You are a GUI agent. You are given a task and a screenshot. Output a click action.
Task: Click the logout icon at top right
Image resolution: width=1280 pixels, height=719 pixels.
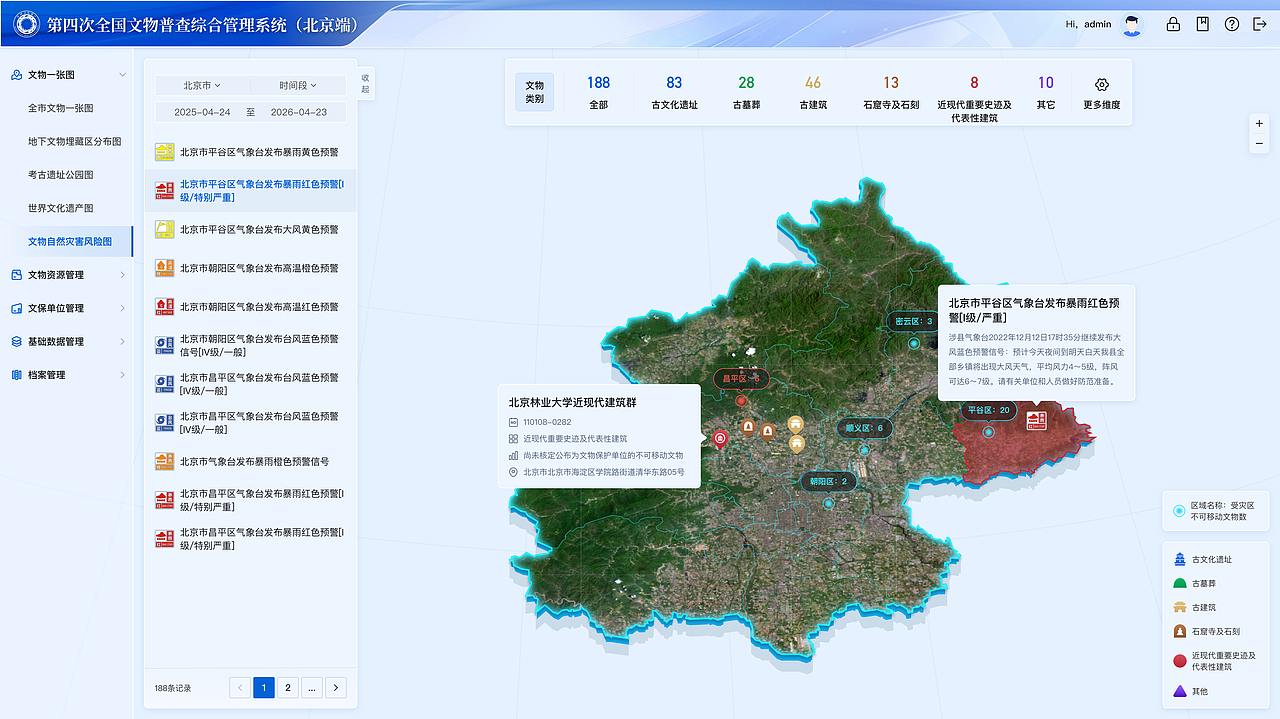click(1261, 24)
